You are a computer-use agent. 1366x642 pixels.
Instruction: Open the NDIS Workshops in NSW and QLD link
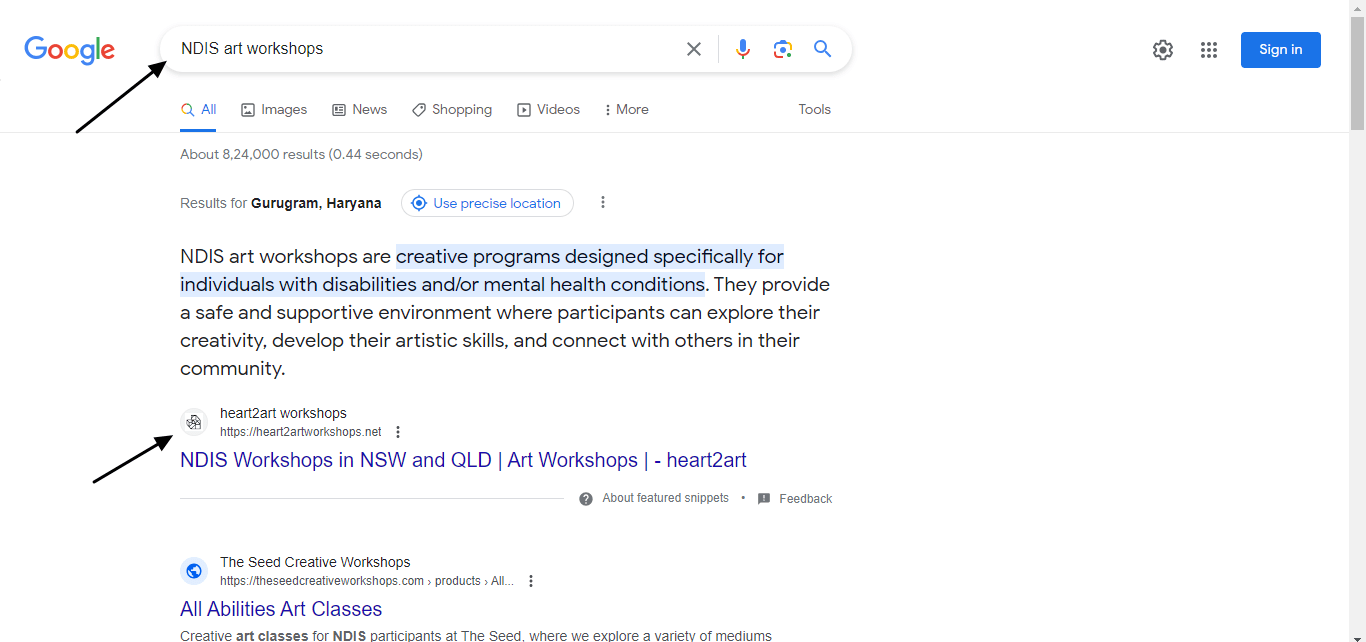click(x=463, y=460)
